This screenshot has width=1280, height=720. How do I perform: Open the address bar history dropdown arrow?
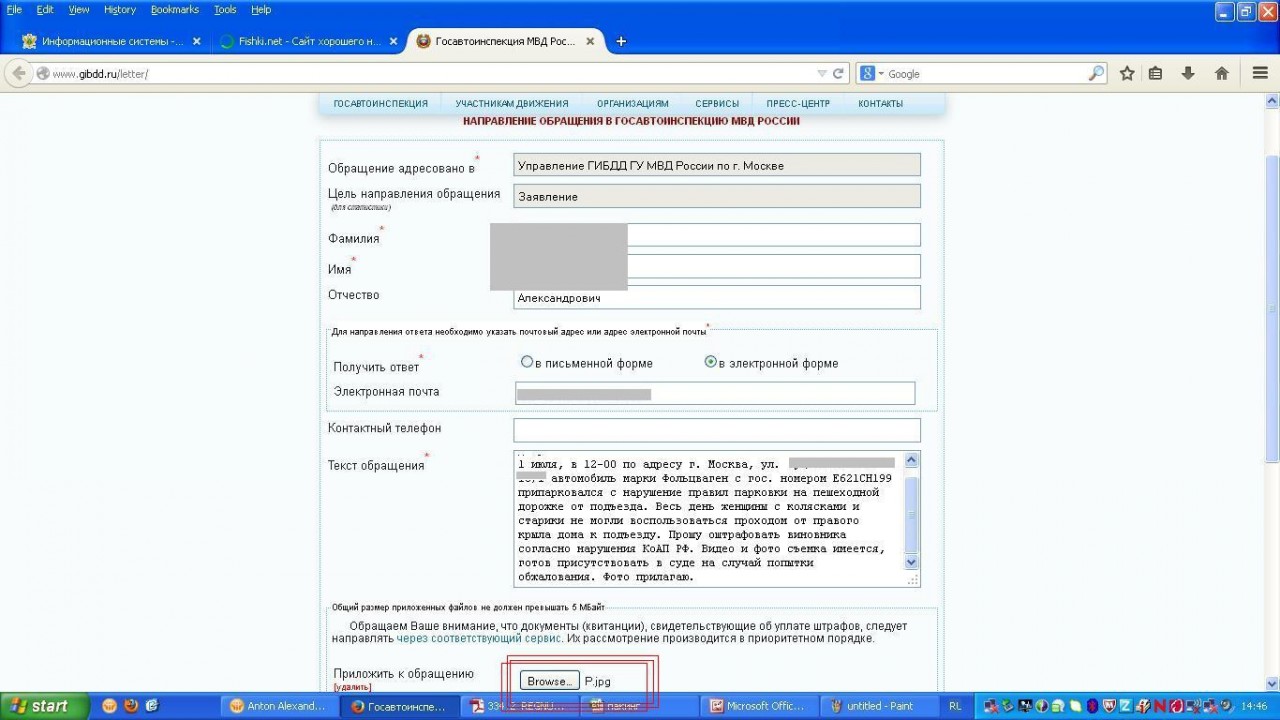pyautogui.click(x=822, y=73)
